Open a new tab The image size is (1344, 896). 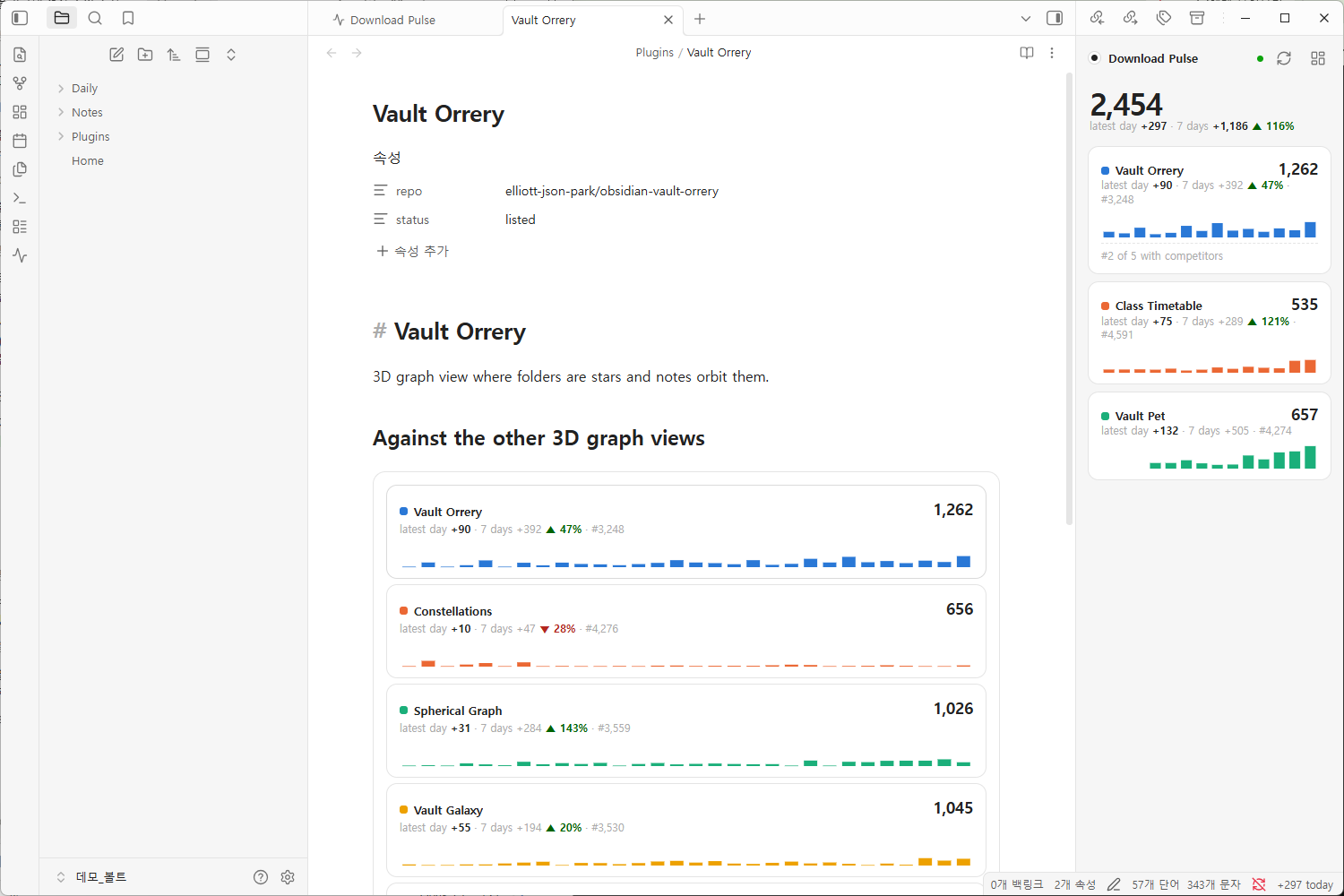point(700,19)
